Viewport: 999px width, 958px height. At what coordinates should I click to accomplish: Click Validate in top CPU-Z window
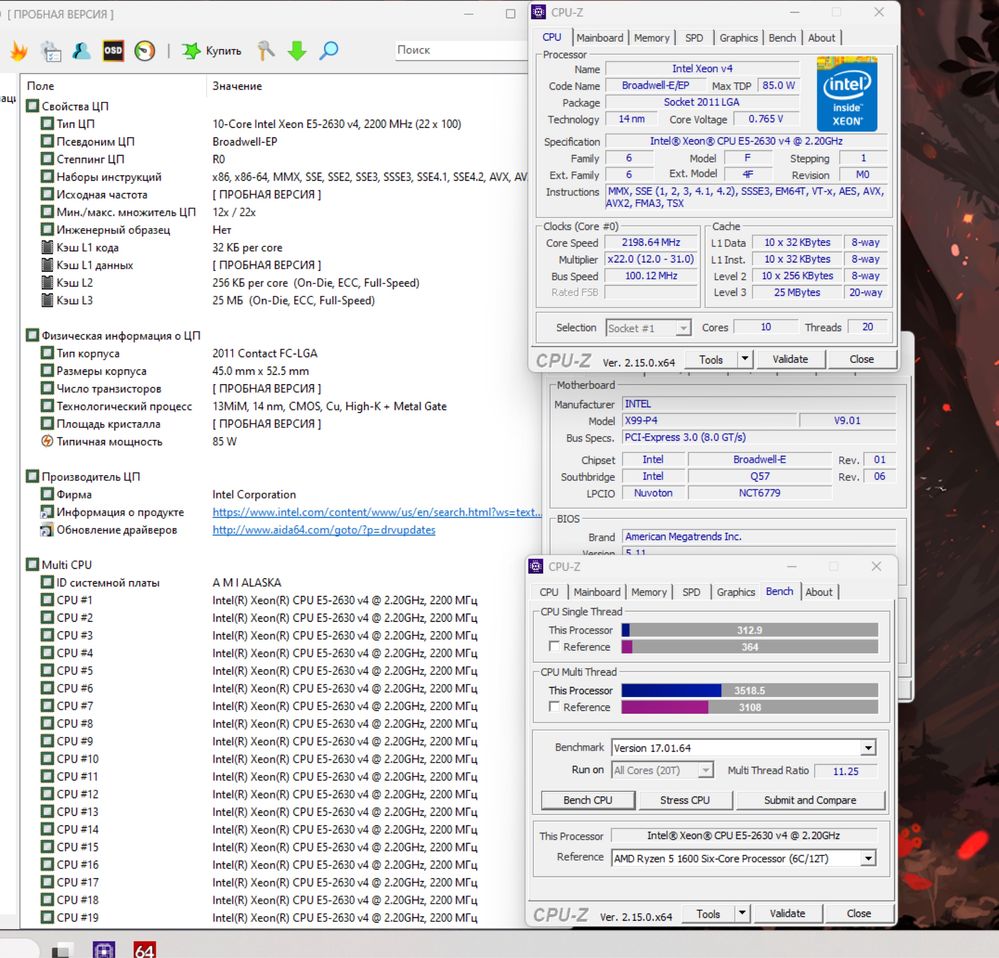tap(790, 359)
